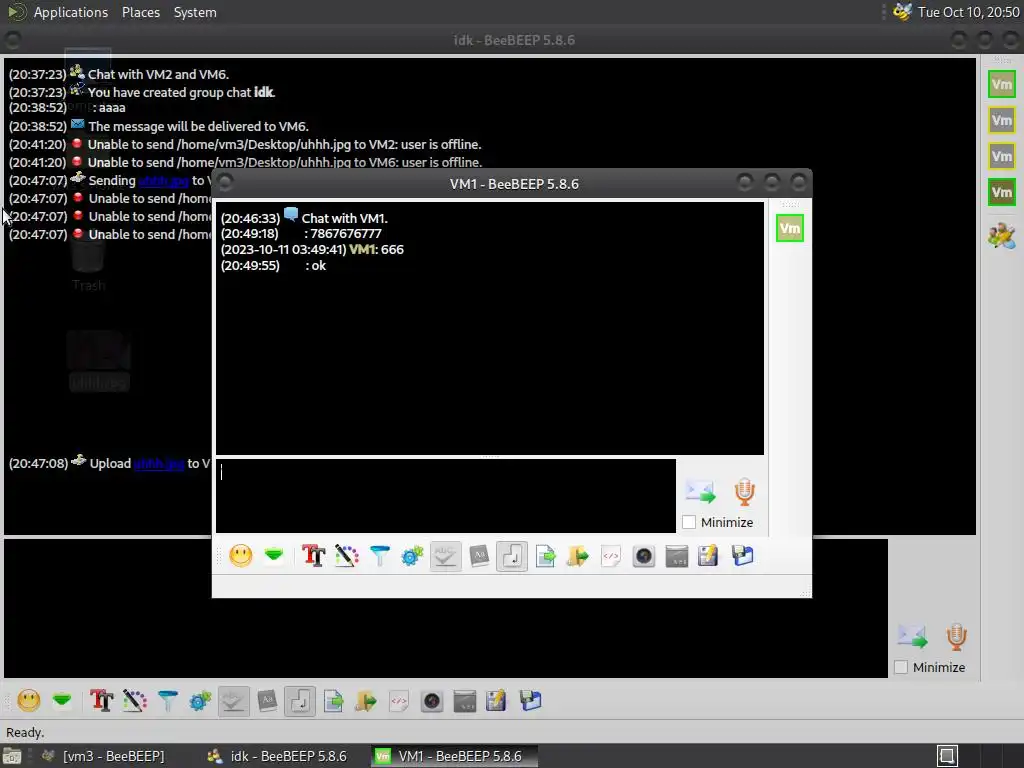Click third Vm avatar in idk sidebar

(x=1002, y=156)
